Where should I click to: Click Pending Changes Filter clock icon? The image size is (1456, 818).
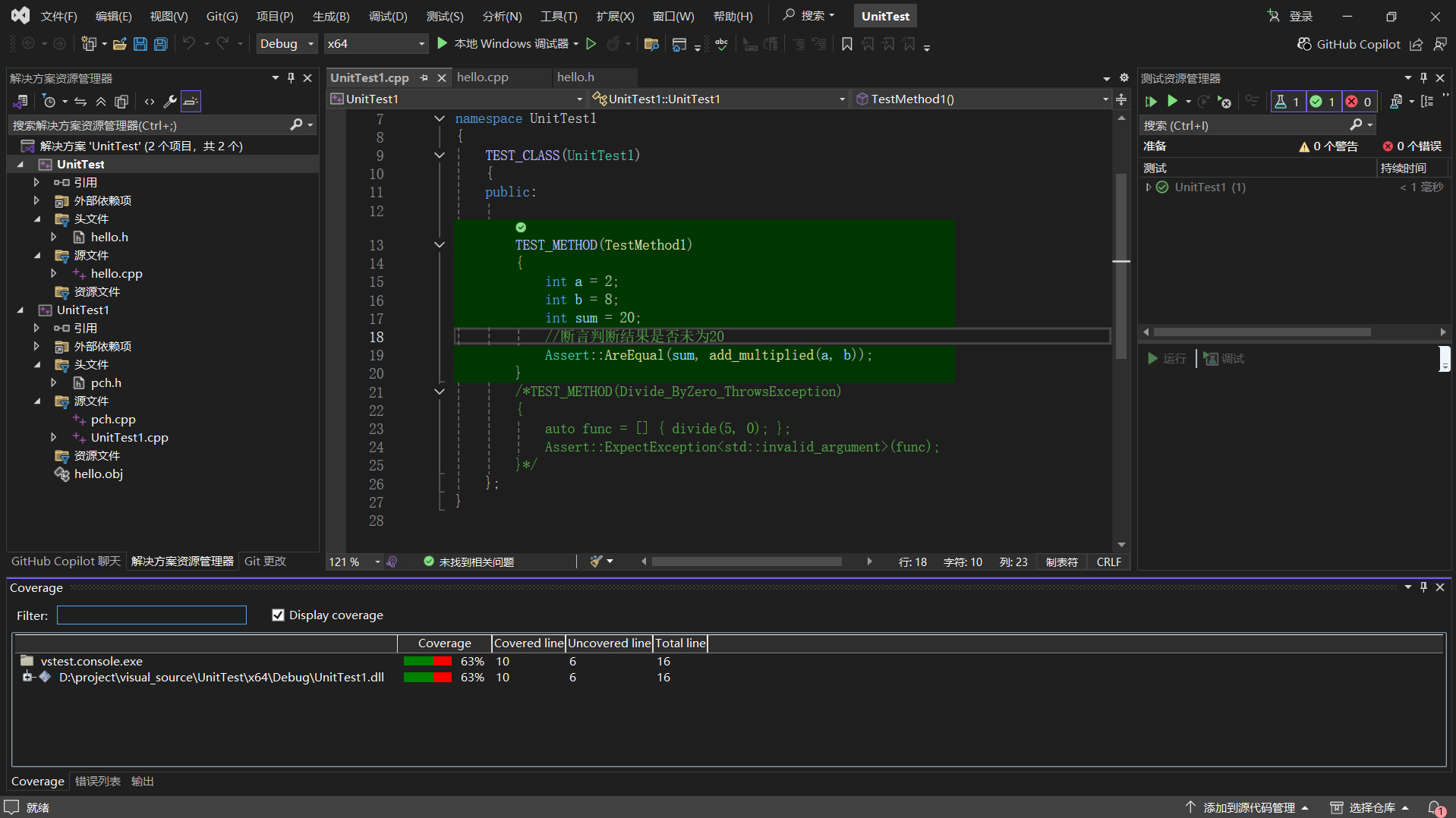point(49,101)
